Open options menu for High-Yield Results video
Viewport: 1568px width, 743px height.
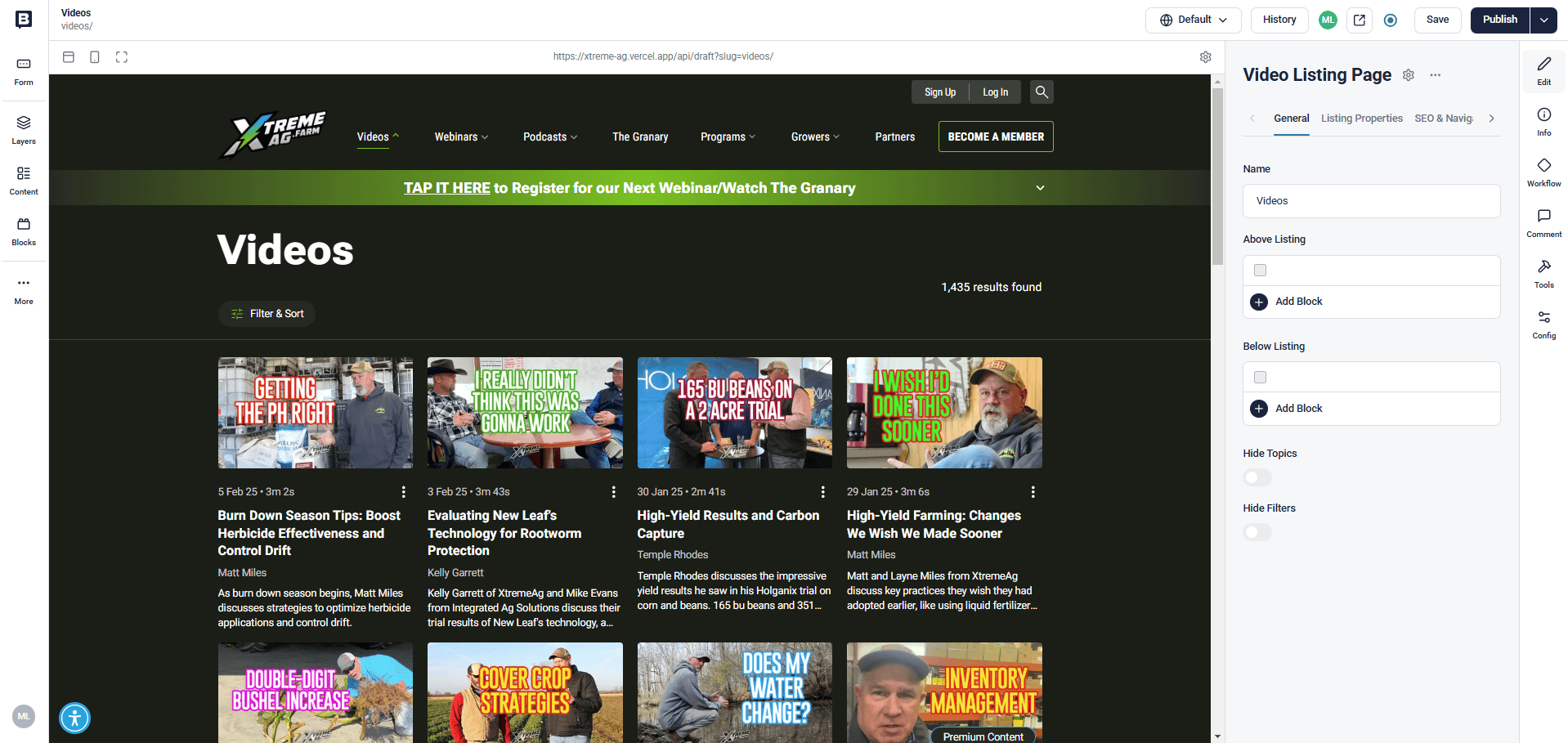pos(822,492)
